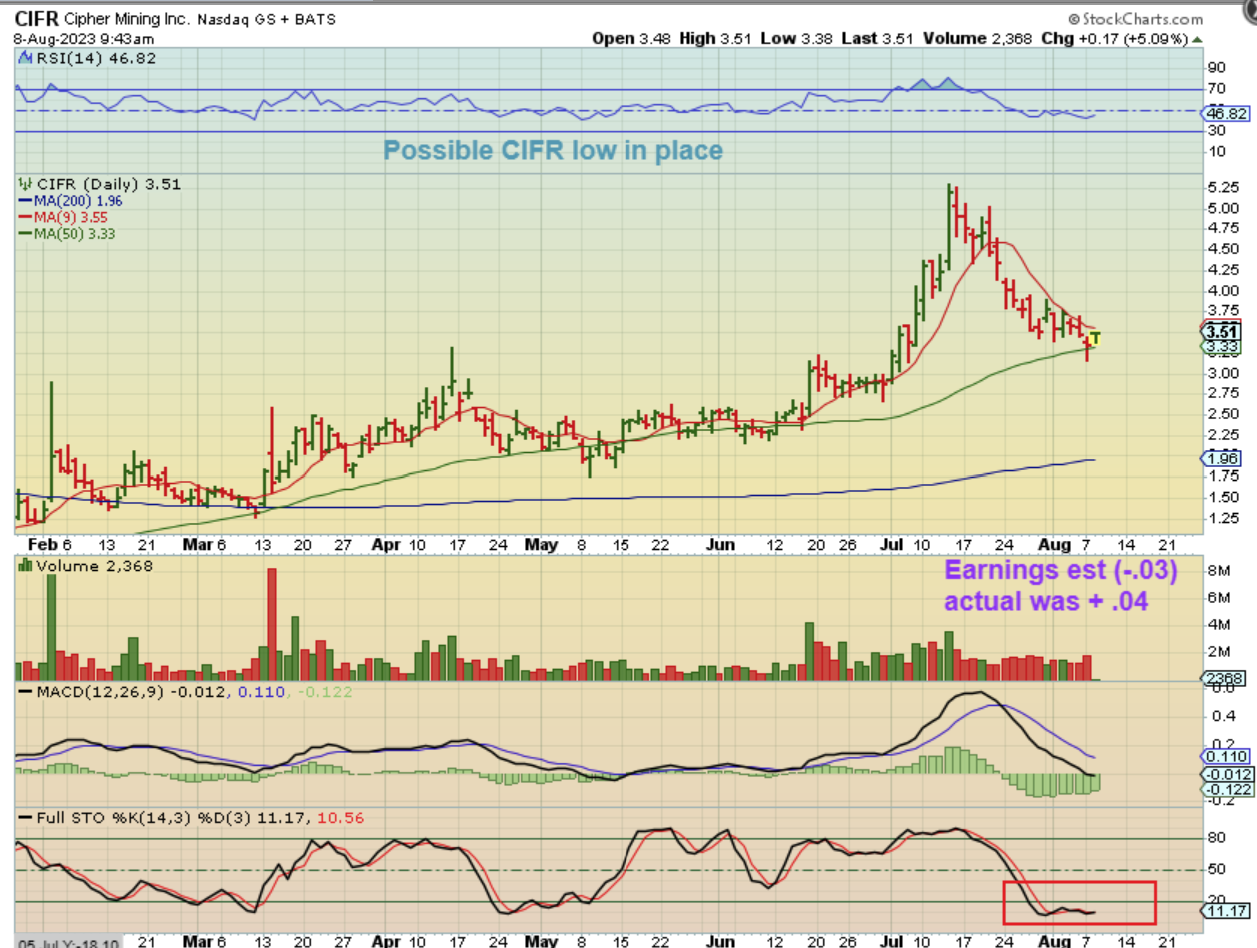The width and height of the screenshot is (1257, 948).
Task: Click the 11.17 stochastic value tag on right
Action: pyautogui.click(x=1228, y=912)
